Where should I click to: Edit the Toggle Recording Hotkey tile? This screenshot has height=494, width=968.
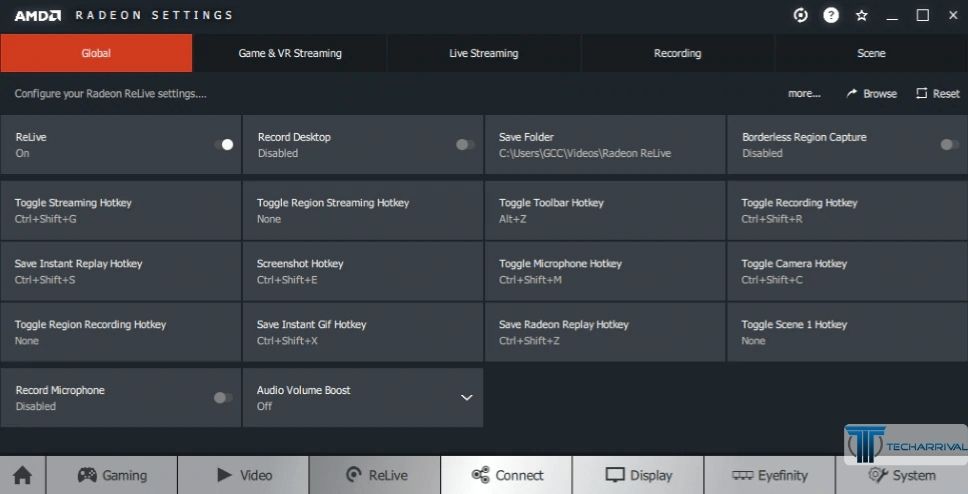tap(848, 211)
